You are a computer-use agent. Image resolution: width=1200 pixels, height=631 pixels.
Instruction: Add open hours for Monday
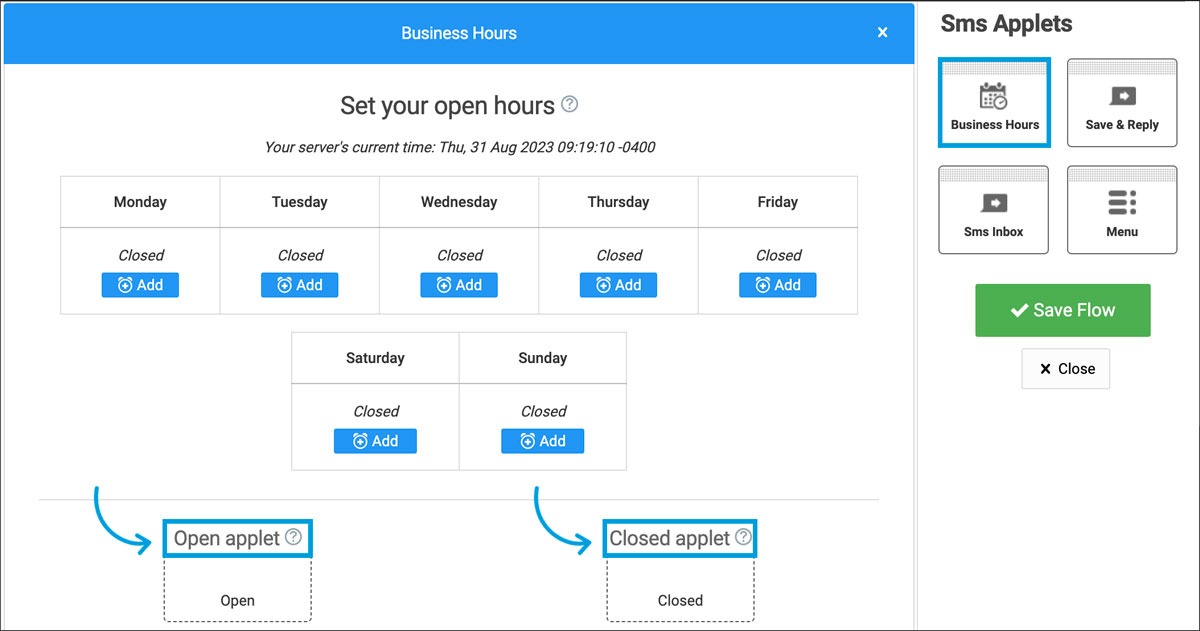point(140,285)
